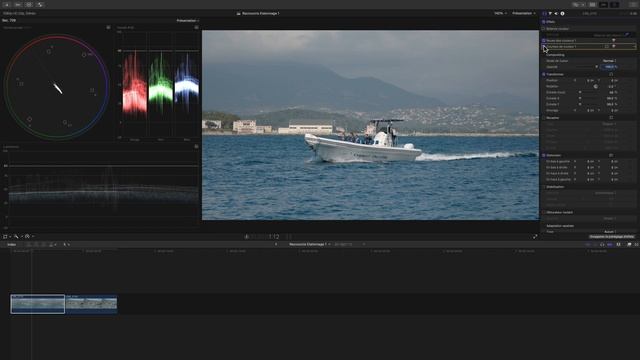Open the Adaptation spatiale Type dropdown
The image size is (640, 360).
tap(609, 231)
